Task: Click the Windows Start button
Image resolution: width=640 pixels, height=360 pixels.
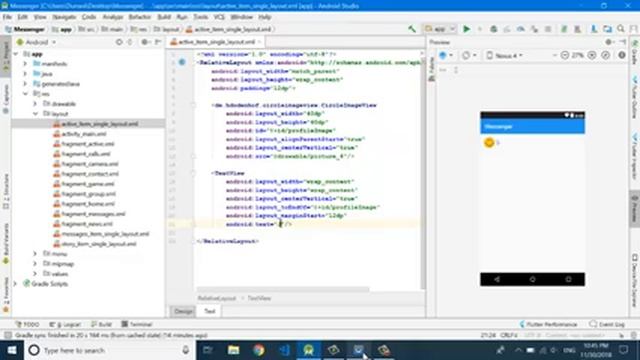Action: coord(12,350)
